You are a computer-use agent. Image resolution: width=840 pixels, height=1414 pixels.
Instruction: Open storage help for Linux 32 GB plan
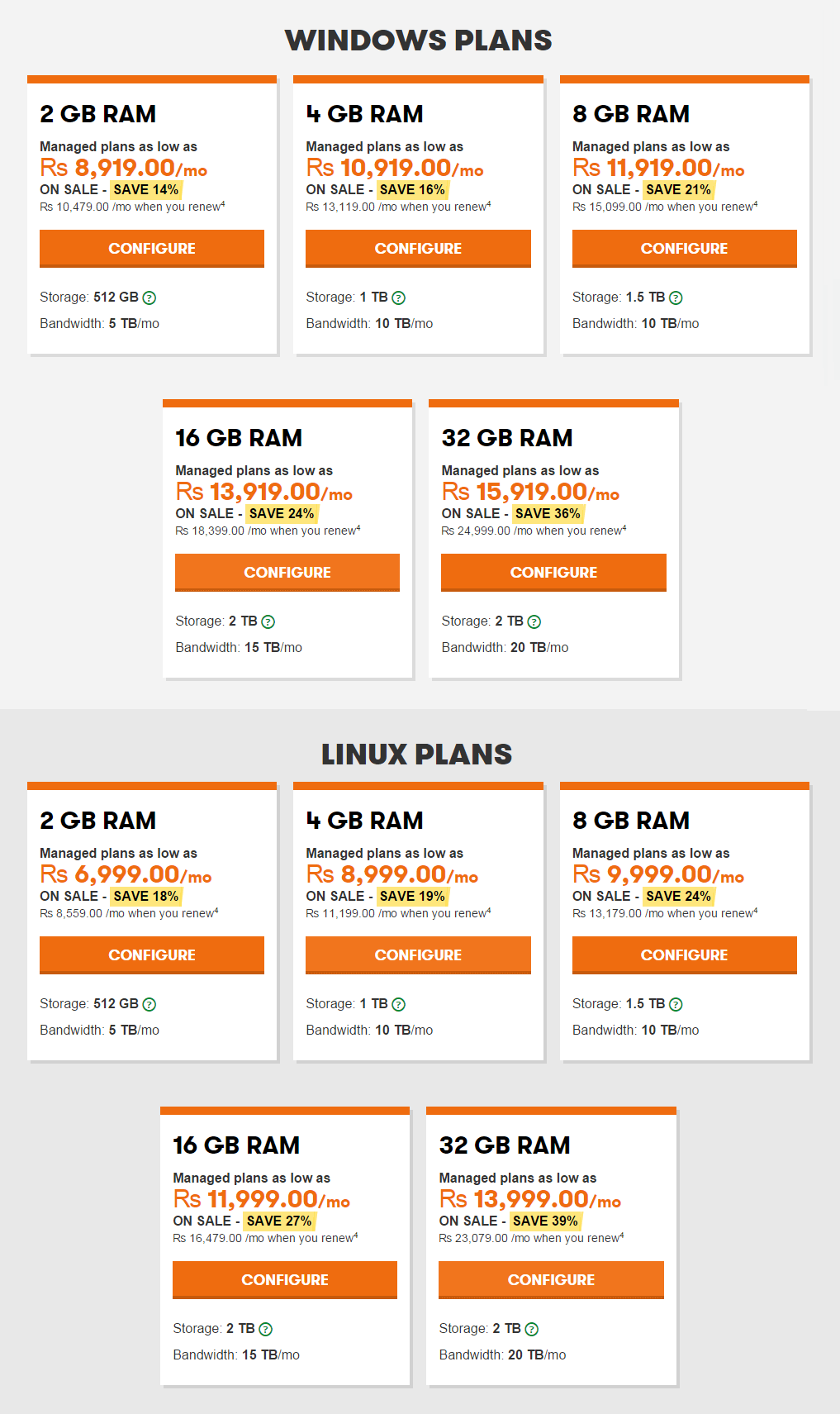(533, 1328)
